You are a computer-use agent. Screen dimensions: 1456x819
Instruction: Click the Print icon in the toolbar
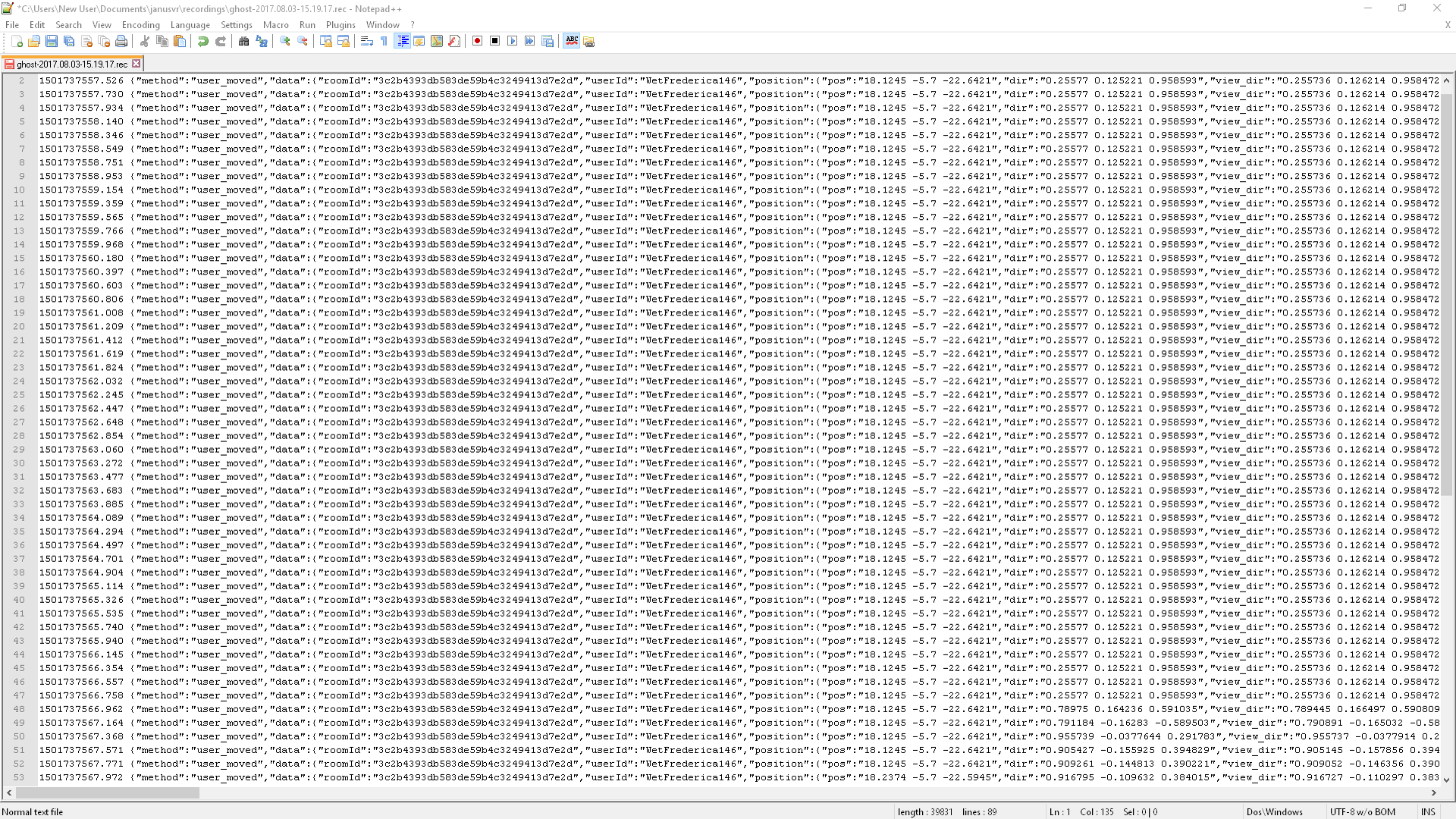pos(121,42)
